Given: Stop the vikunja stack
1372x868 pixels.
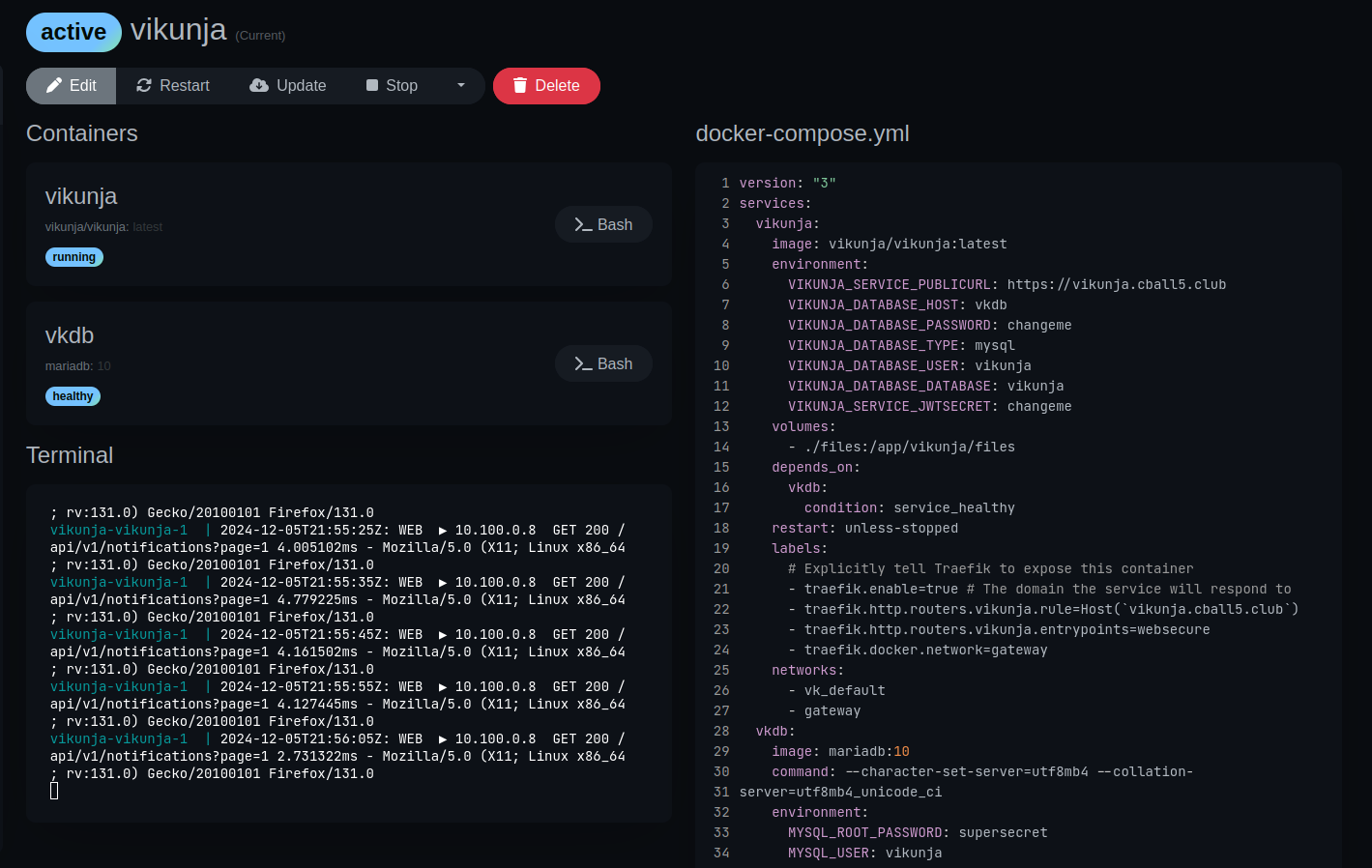Looking at the screenshot, I should click(x=392, y=85).
